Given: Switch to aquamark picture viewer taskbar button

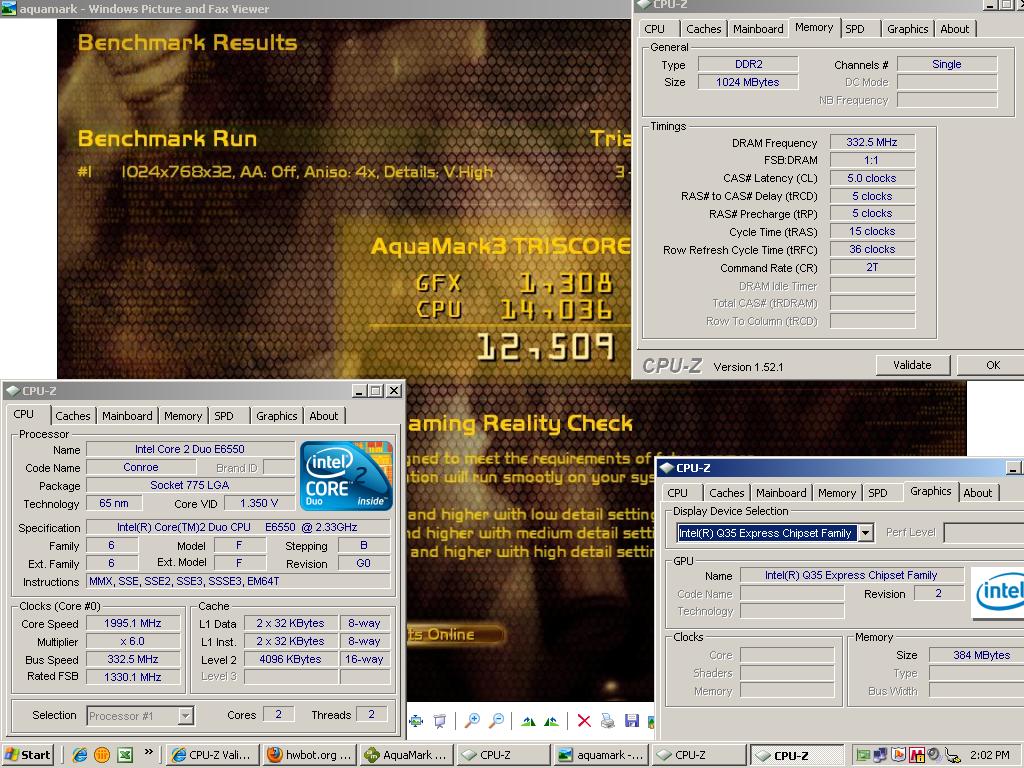Looking at the screenshot, I should click(x=602, y=755).
